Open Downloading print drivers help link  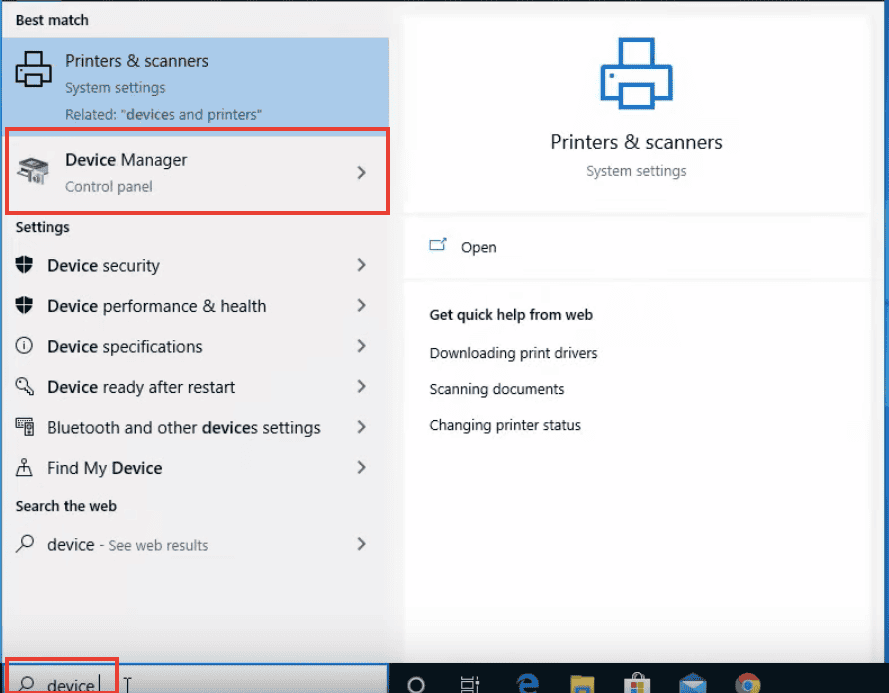click(x=513, y=353)
